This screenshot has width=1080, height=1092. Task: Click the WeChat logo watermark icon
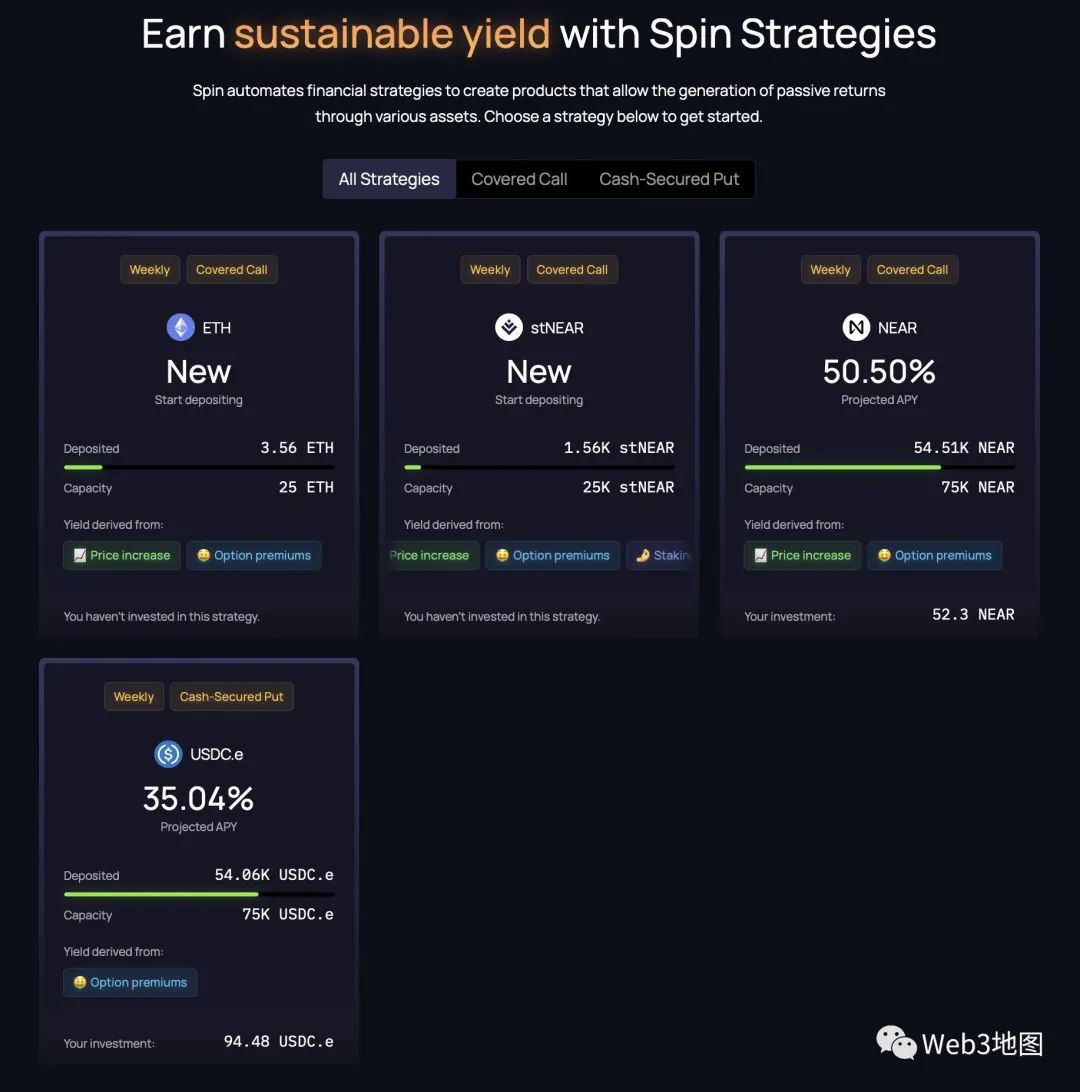point(896,1043)
